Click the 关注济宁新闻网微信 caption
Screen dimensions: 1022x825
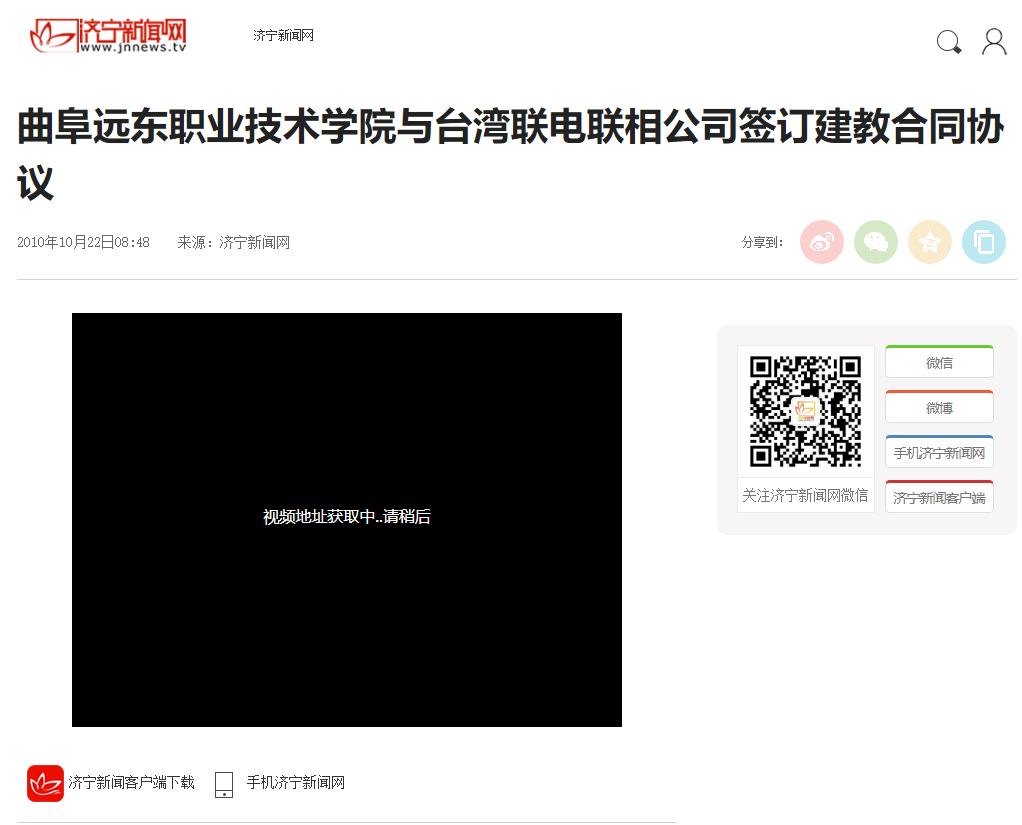(x=806, y=495)
